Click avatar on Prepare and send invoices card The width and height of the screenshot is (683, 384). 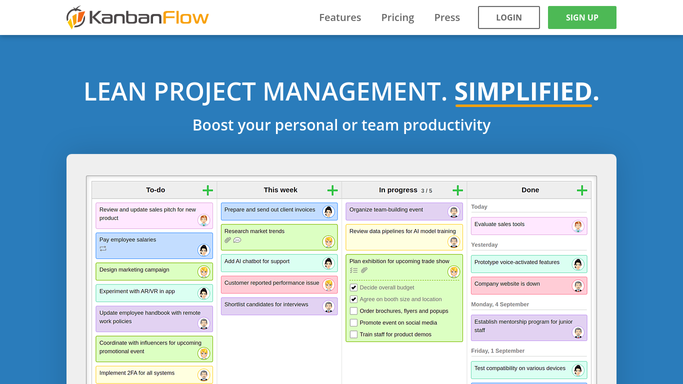coord(328,212)
